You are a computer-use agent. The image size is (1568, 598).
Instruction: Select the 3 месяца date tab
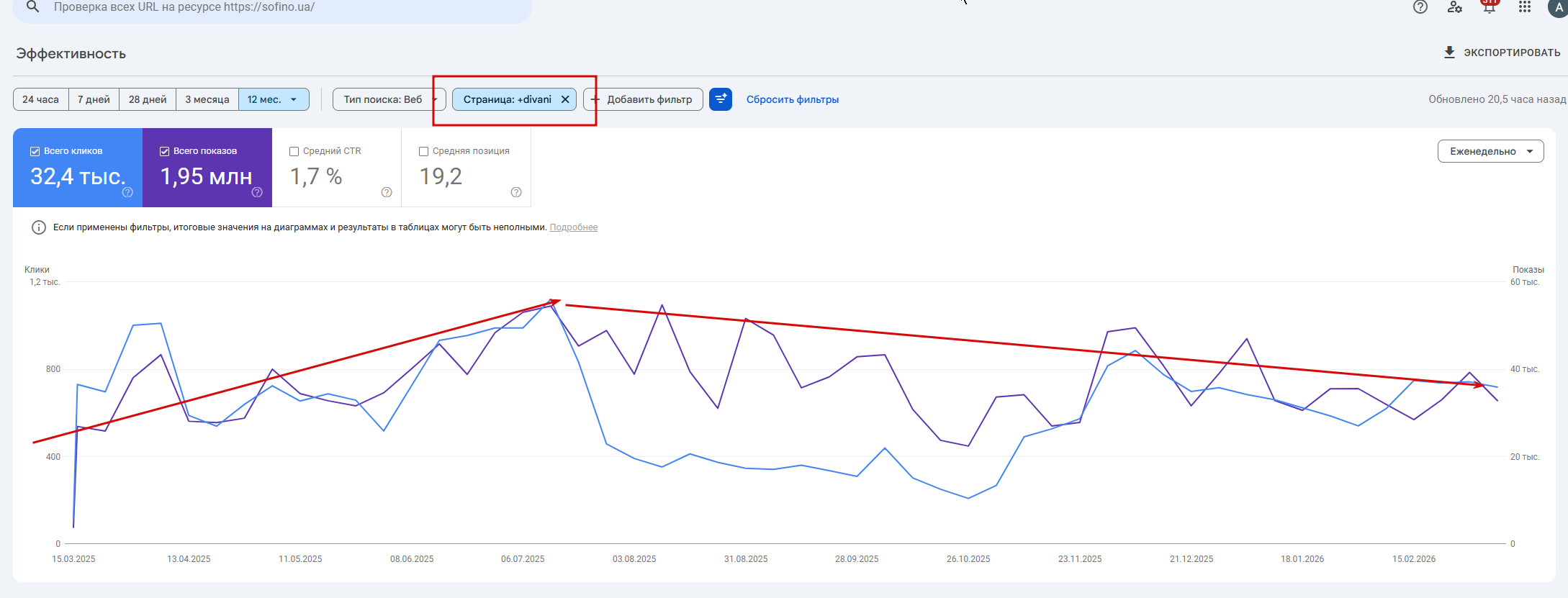(207, 99)
